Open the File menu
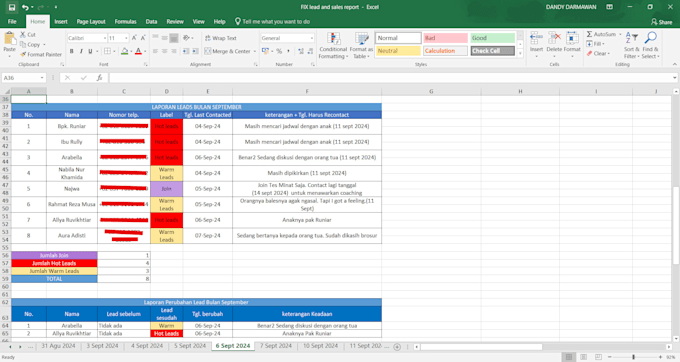This screenshot has height=362, width=680. (x=12, y=22)
